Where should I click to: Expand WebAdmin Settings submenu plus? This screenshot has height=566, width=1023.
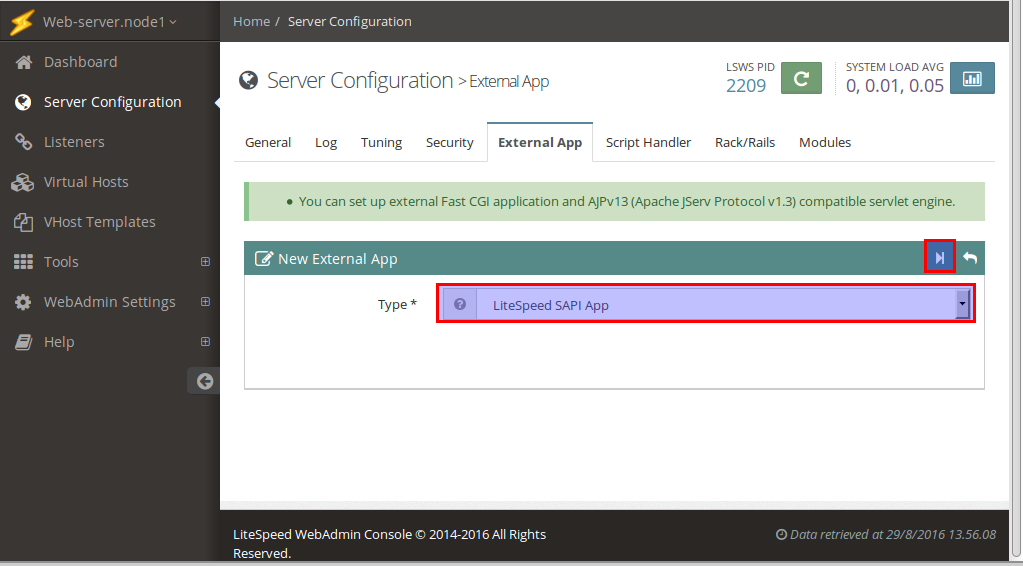pyautogui.click(x=206, y=302)
